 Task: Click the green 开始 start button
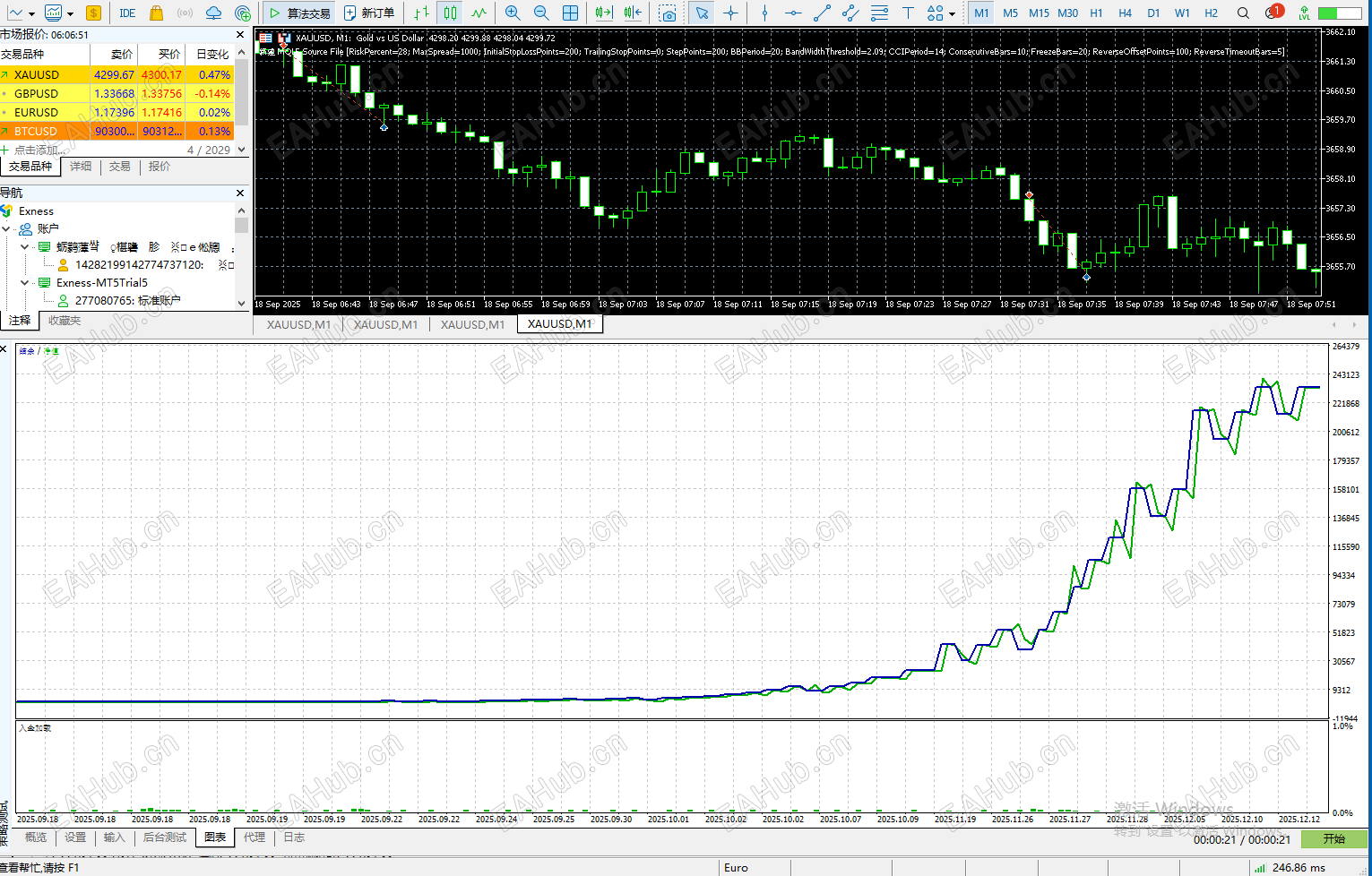point(1334,839)
